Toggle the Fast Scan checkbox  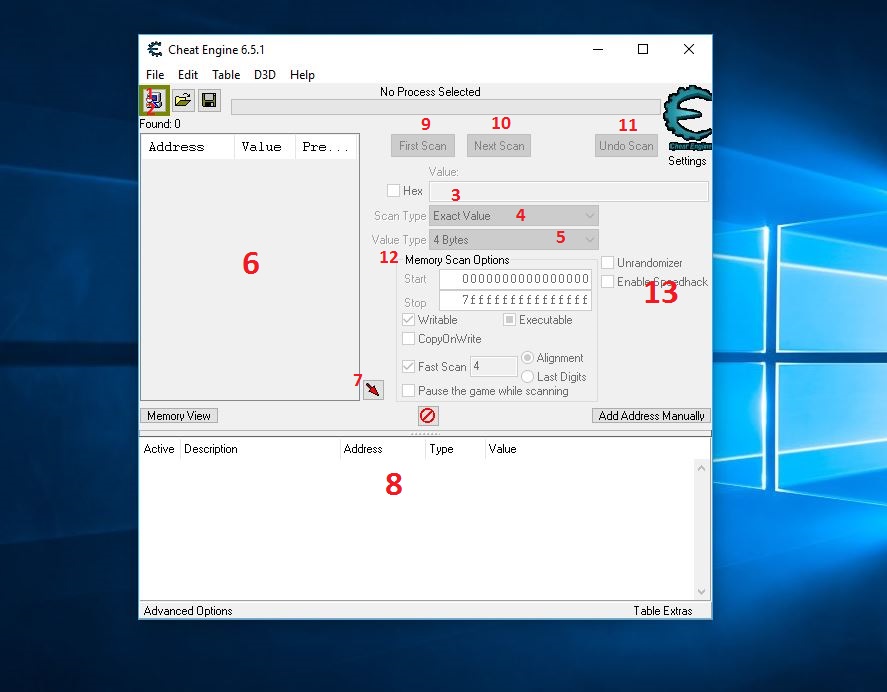408,367
